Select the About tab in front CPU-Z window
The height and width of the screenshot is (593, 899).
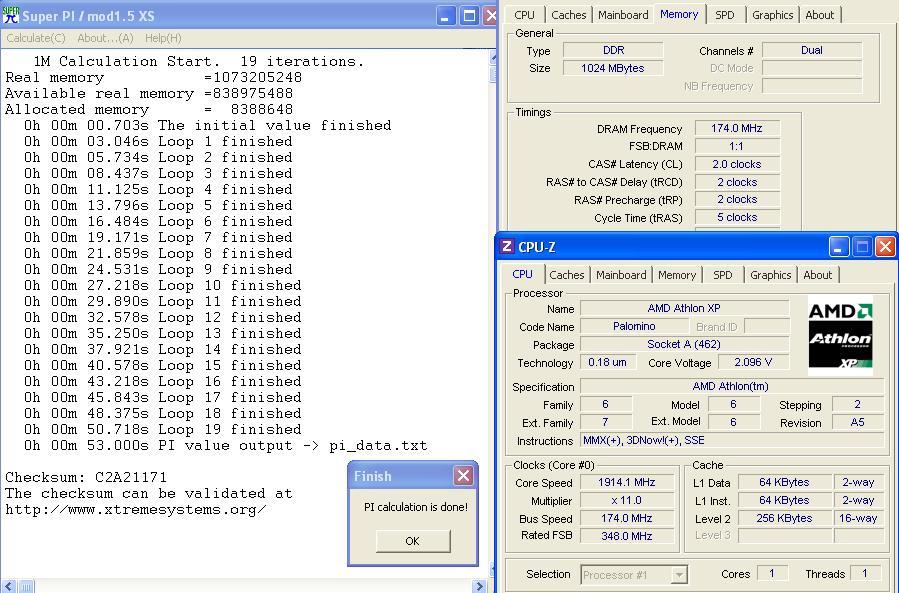pos(818,275)
